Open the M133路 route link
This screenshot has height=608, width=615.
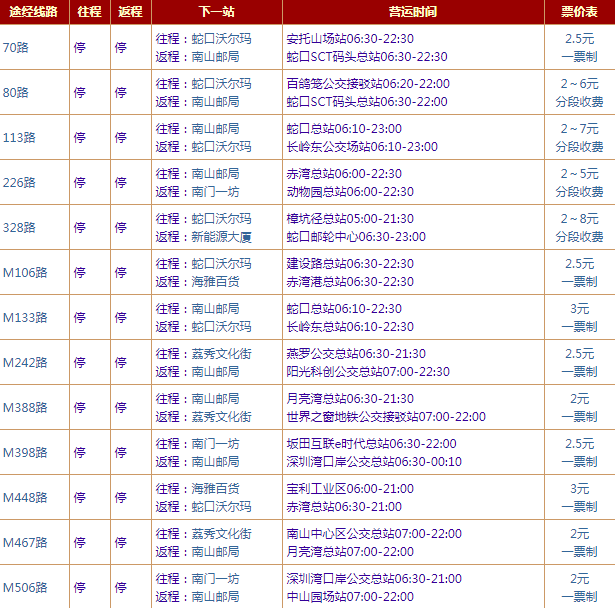click(25, 317)
